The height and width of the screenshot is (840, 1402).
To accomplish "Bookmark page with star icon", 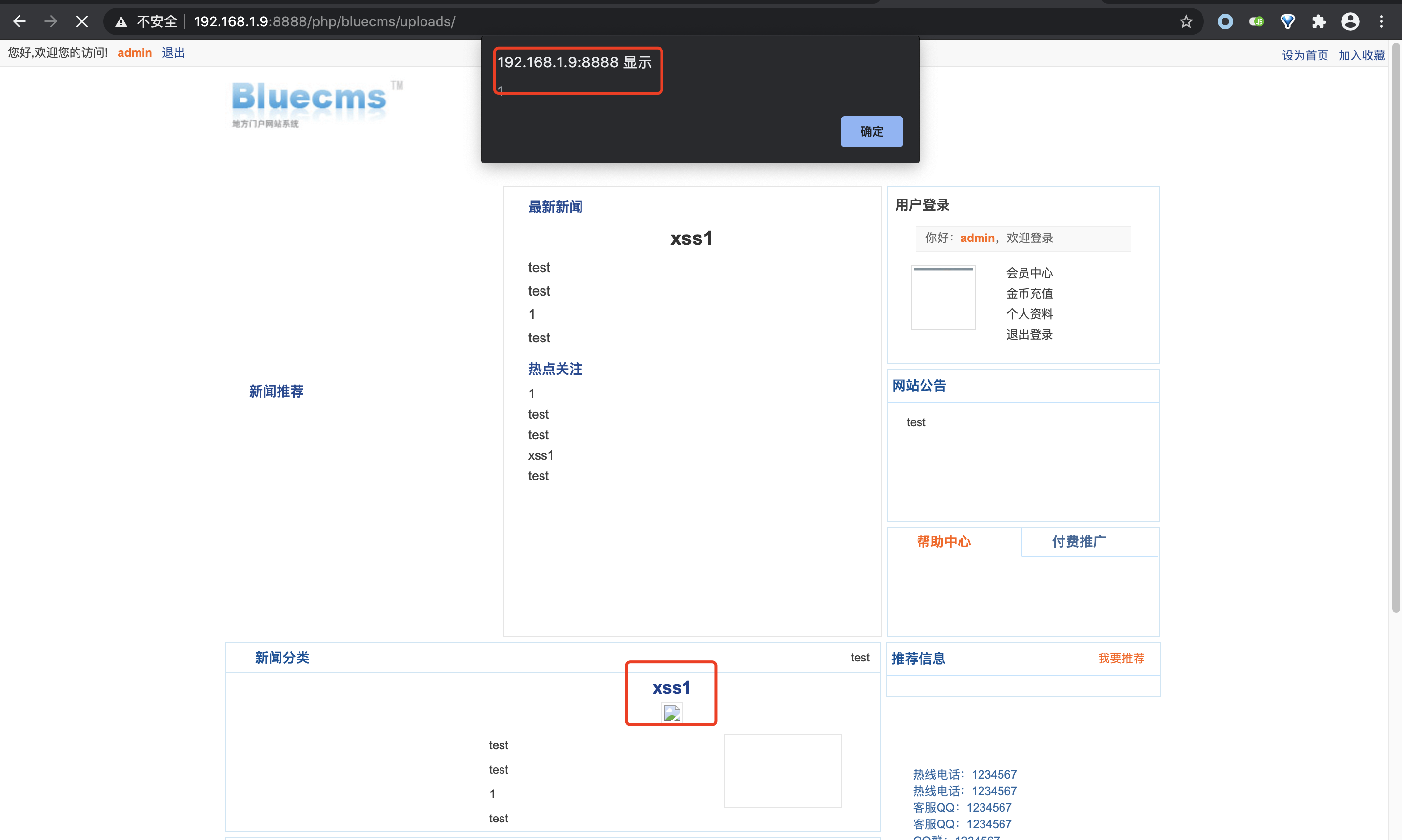I will [x=1186, y=21].
